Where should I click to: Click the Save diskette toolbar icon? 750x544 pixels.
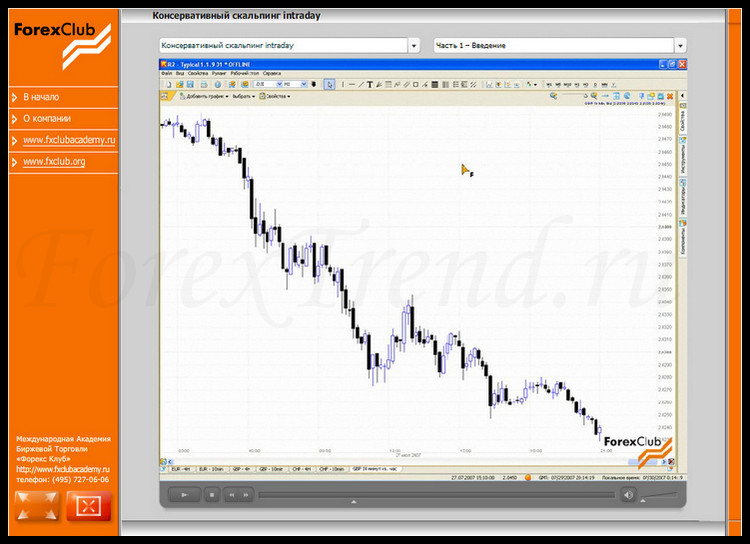tap(190, 84)
